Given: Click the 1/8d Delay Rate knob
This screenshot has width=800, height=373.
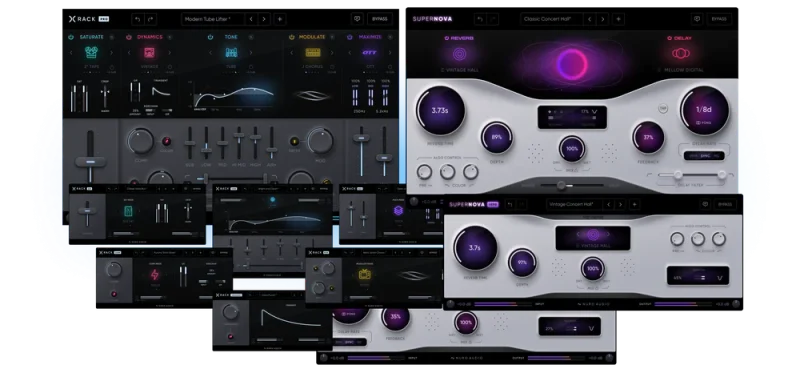Looking at the screenshot, I should (x=704, y=111).
